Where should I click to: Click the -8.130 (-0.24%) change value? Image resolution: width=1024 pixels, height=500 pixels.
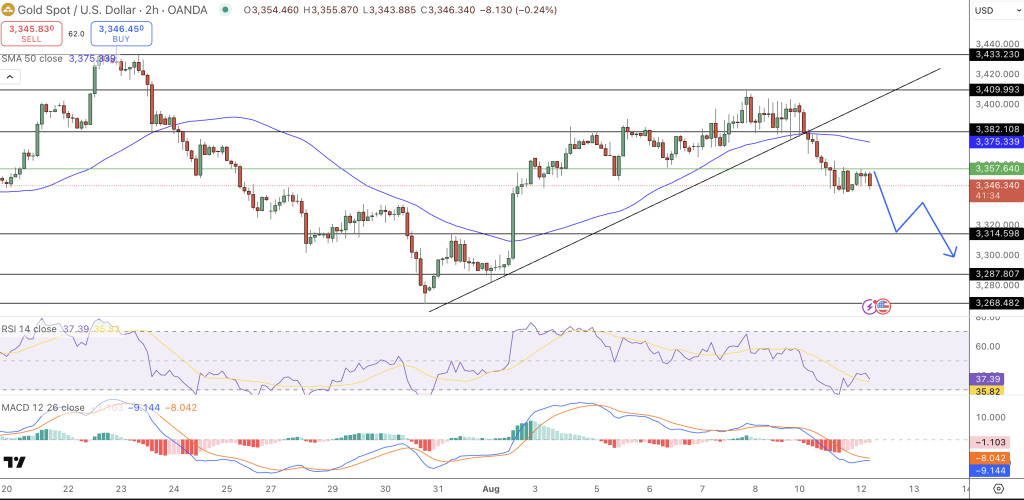(x=519, y=10)
